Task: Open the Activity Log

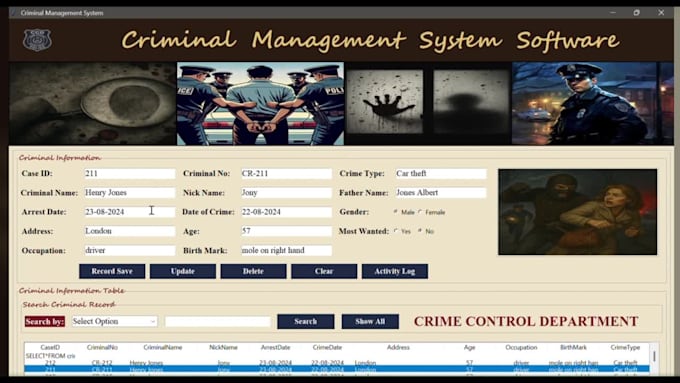Action: [395, 271]
